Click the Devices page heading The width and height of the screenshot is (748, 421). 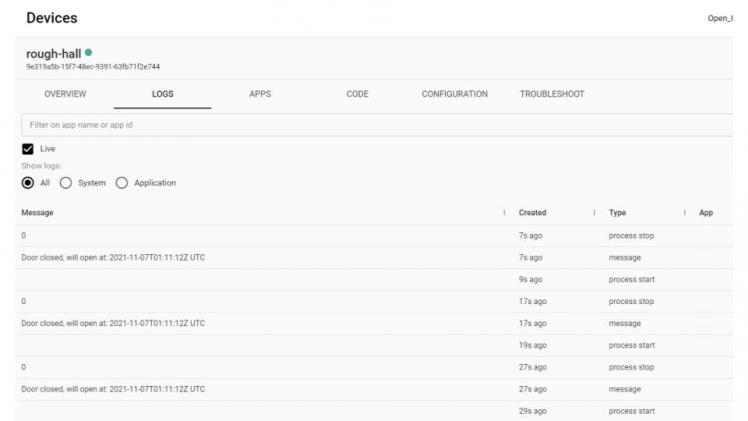tap(52, 18)
